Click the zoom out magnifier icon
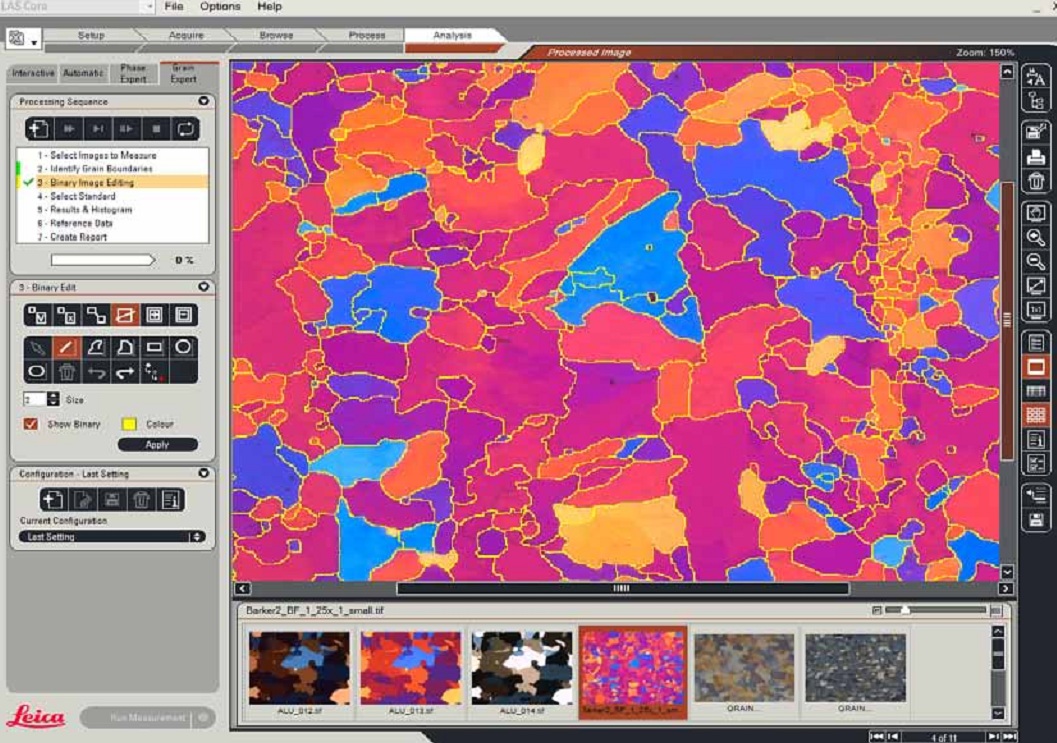1057x743 pixels. (1037, 262)
